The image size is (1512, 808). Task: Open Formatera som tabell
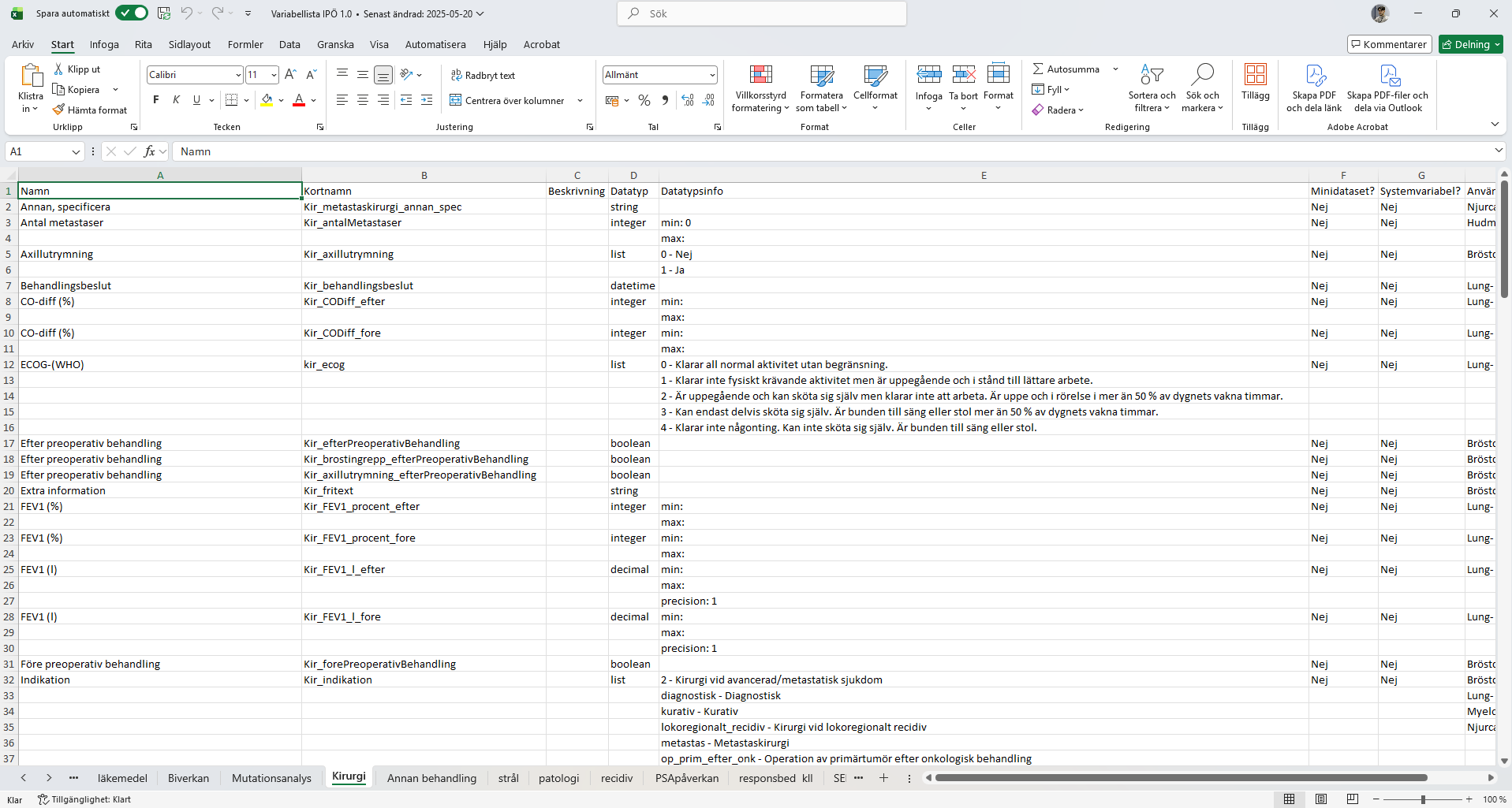[x=822, y=87]
